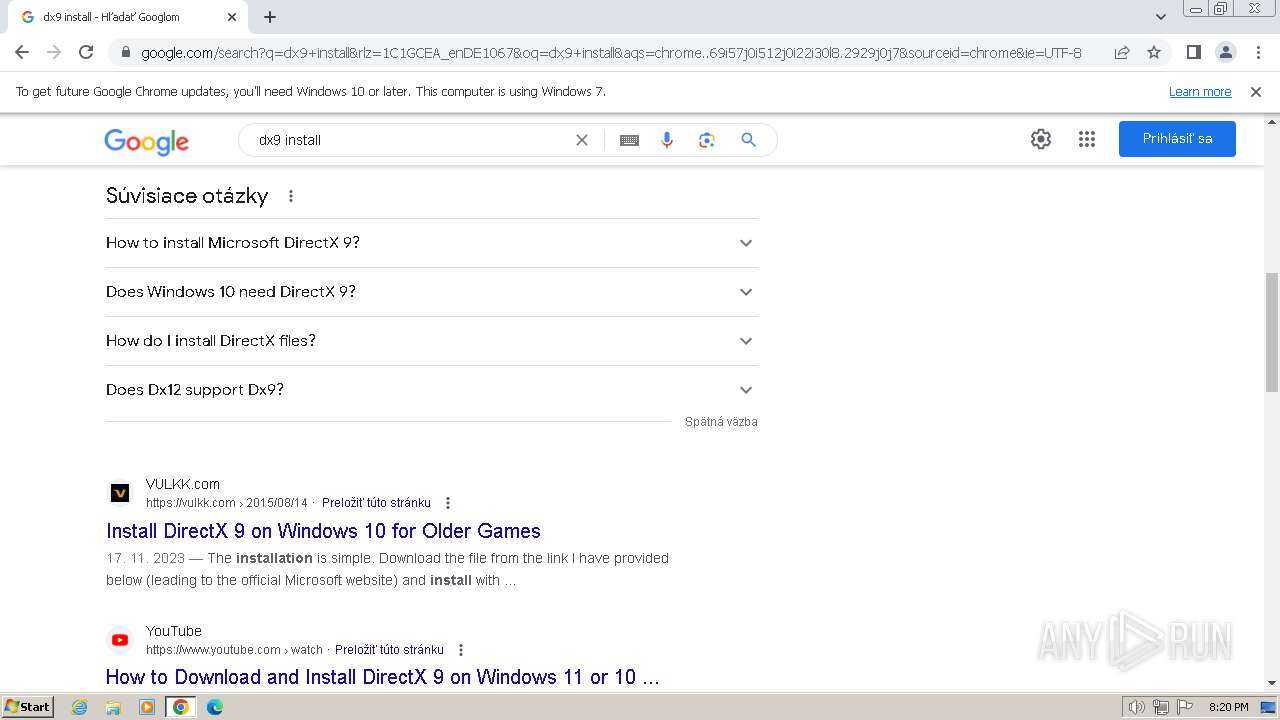Search by image with Lens
Screen dimensions: 1280x720
(x=707, y=140)
